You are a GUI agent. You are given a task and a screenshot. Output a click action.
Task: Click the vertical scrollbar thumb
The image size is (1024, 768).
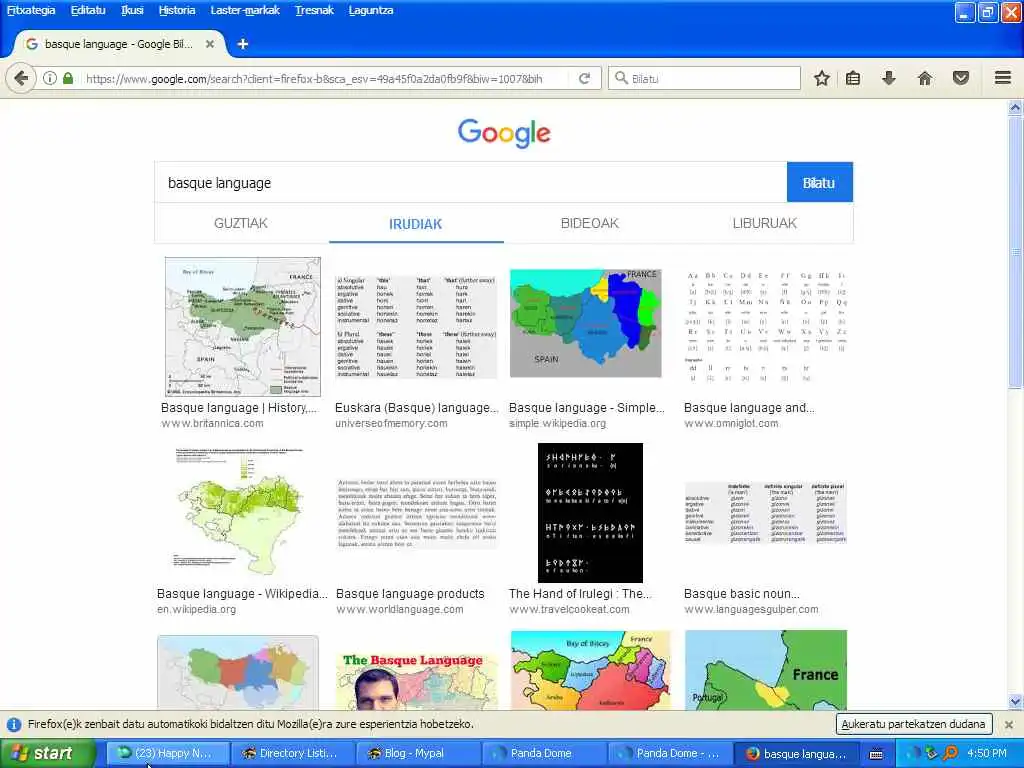(1016, 251)
